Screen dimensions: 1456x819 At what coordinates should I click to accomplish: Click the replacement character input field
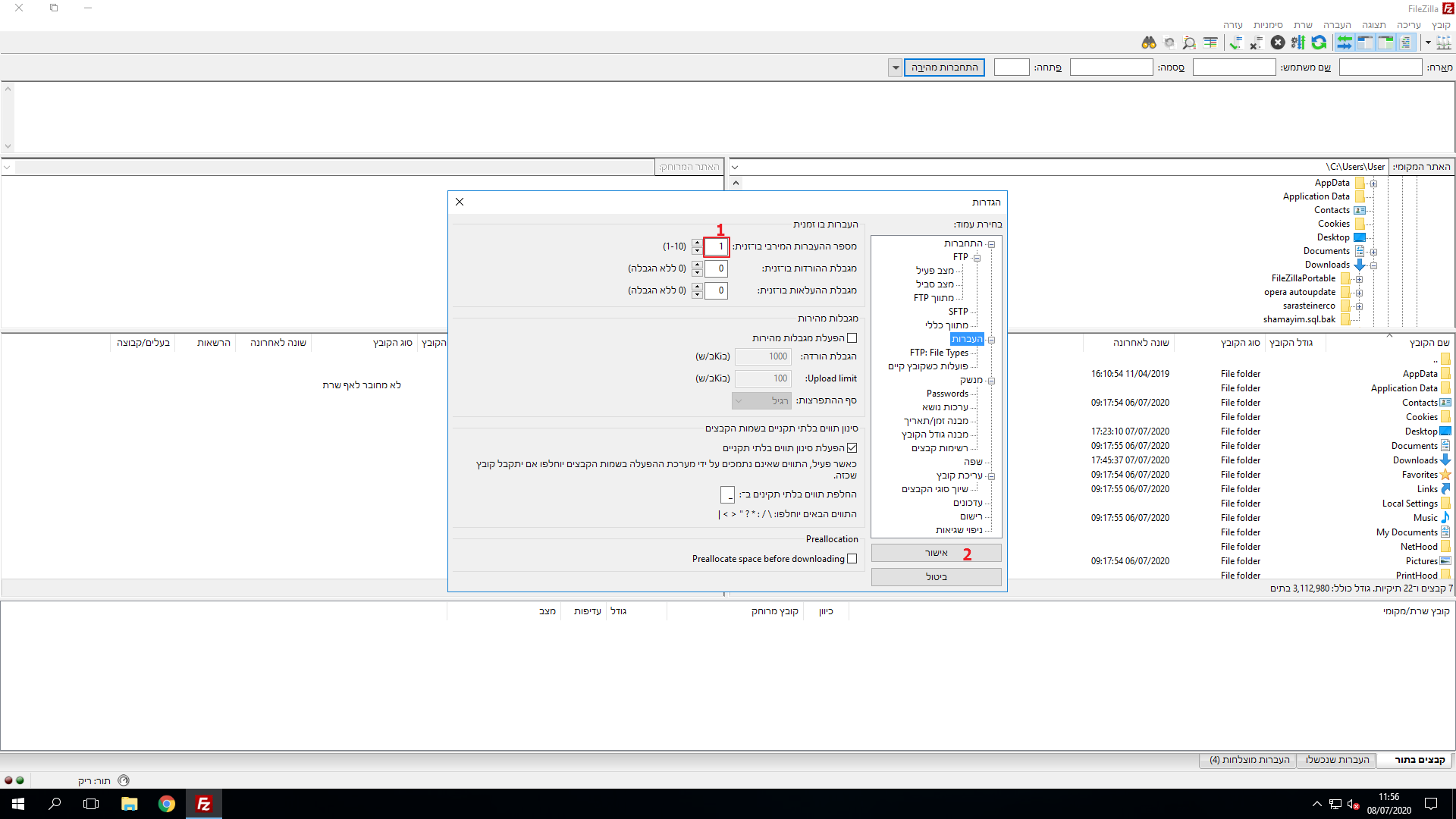[727, 495]
